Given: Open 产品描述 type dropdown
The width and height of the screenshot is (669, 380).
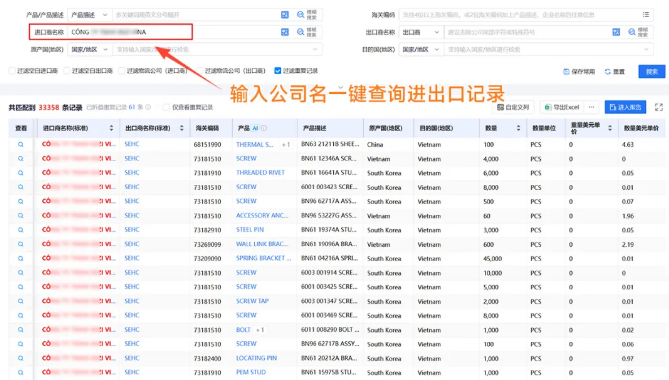Looking at the screenshot, I should [x=90, y=15].
